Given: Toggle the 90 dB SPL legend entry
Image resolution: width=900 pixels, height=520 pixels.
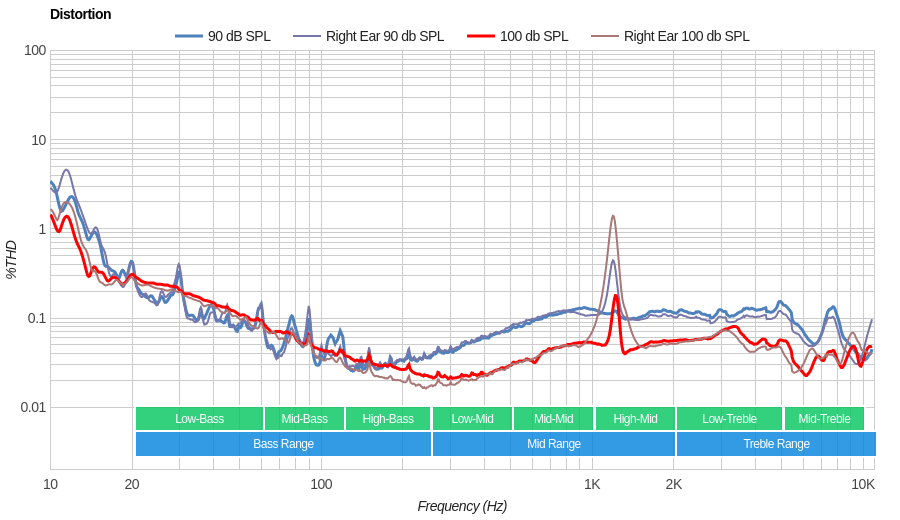Looking at the screenshot, I should coord(238,36).
